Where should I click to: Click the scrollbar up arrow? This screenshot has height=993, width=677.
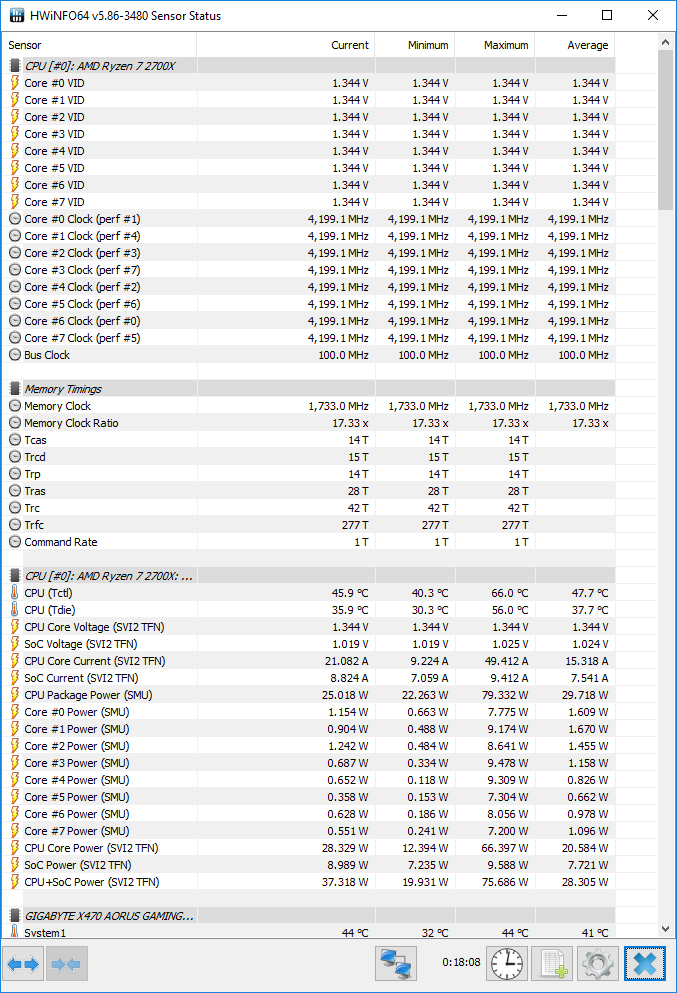coord(665,42)
